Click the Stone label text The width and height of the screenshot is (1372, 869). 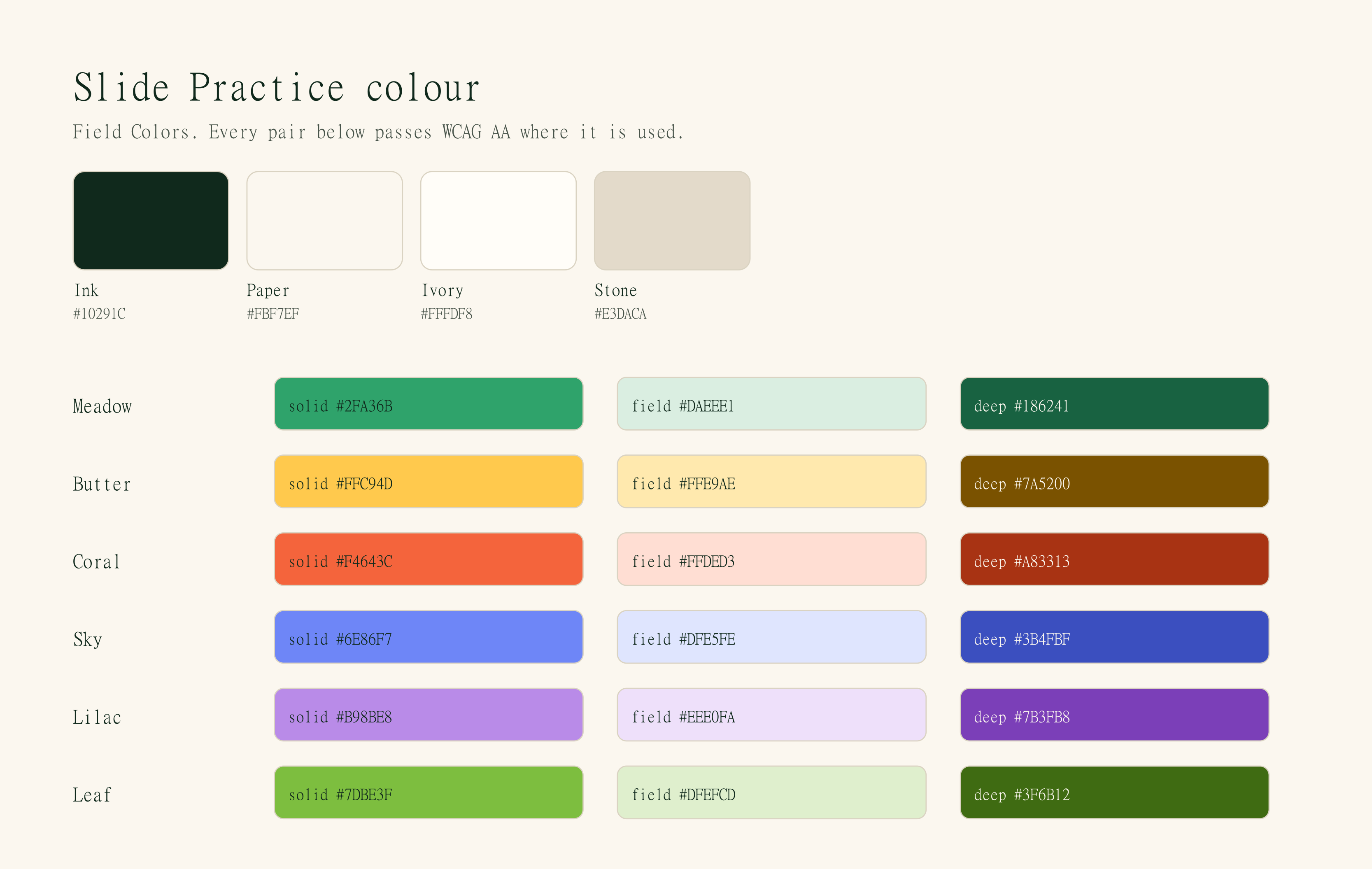[x=616, y=291]
